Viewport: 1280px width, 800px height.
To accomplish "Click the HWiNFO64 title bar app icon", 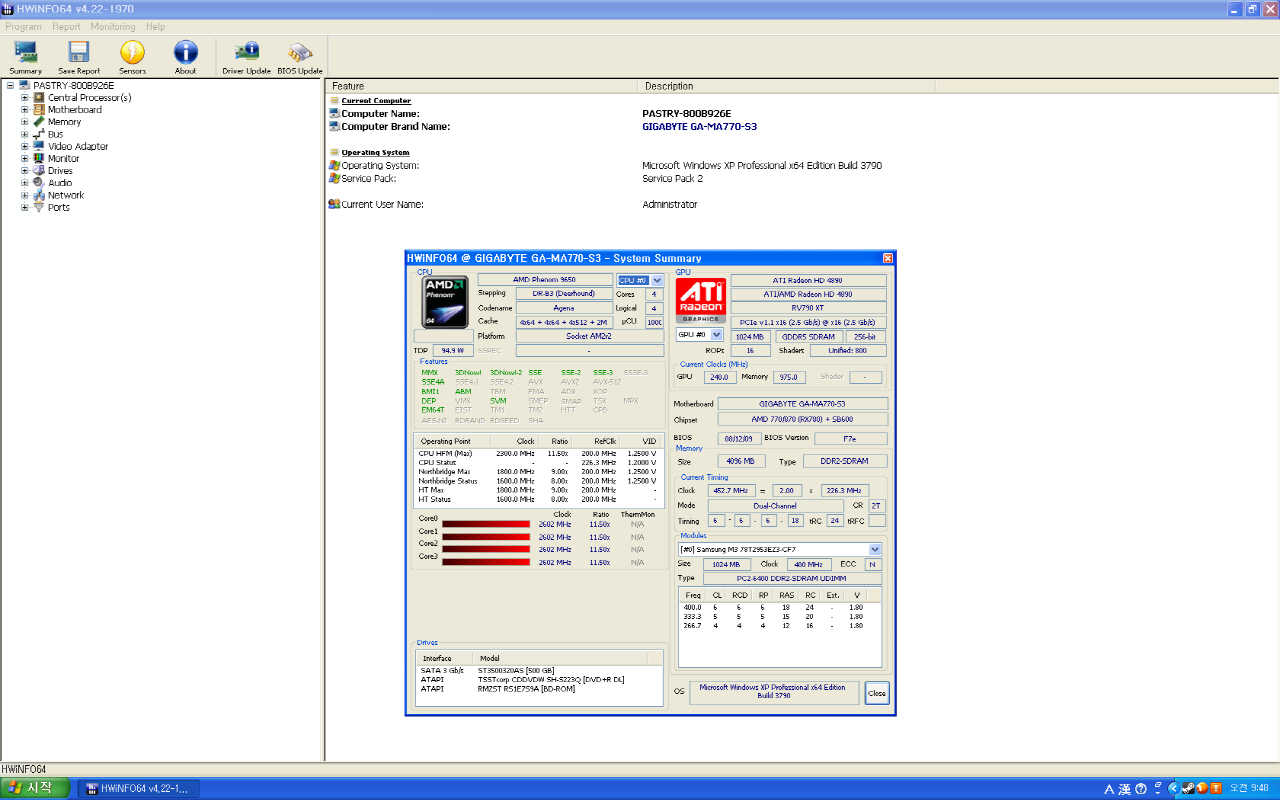I will 8,8.
